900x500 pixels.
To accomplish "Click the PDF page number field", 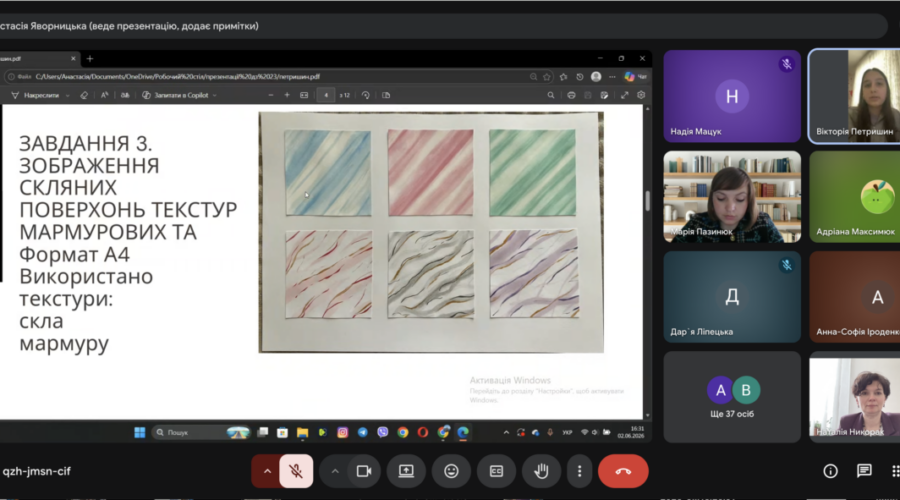I will click(x=326, y=95).
